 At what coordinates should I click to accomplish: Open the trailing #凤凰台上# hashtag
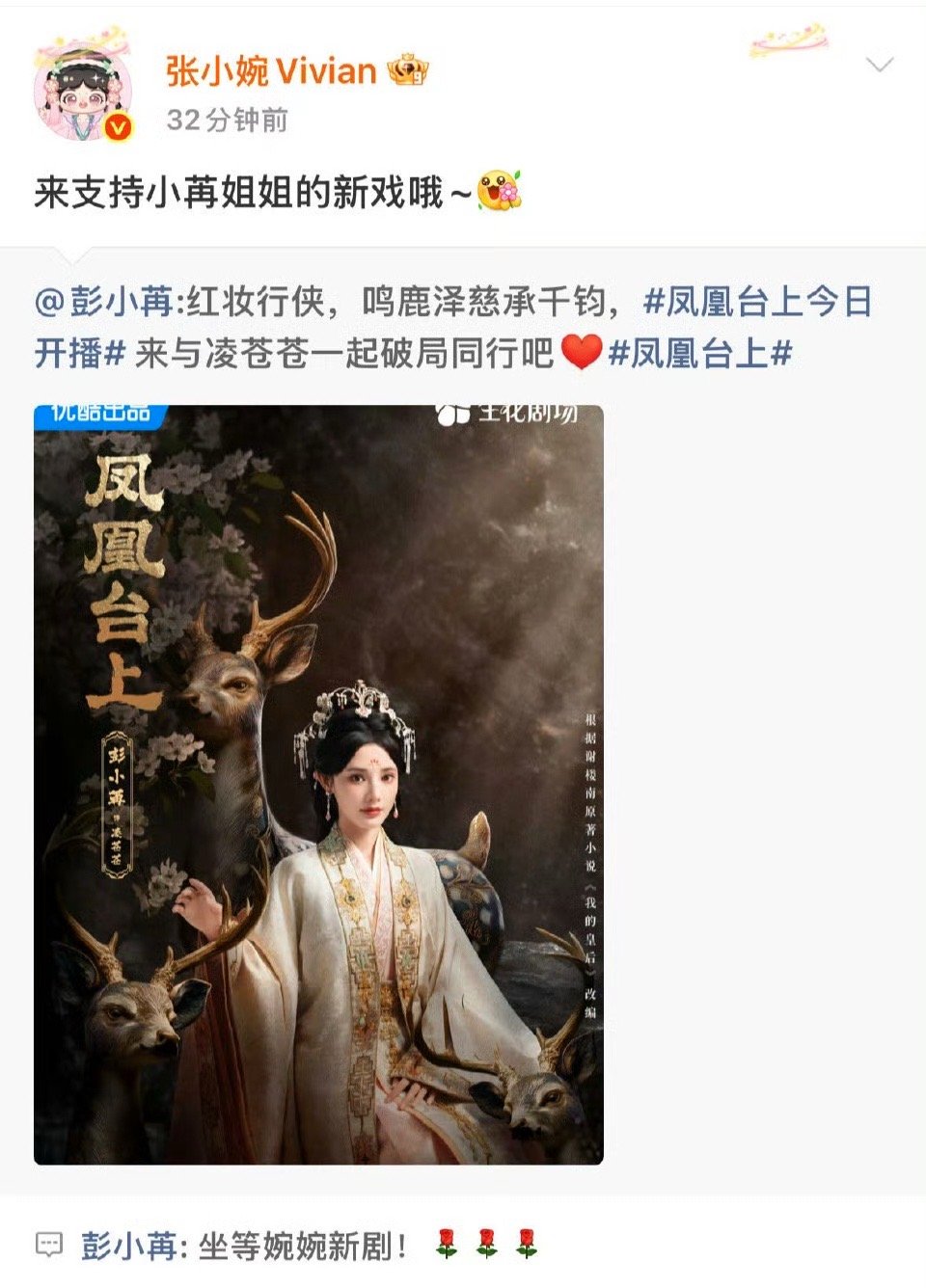click(x=701, y=353)
